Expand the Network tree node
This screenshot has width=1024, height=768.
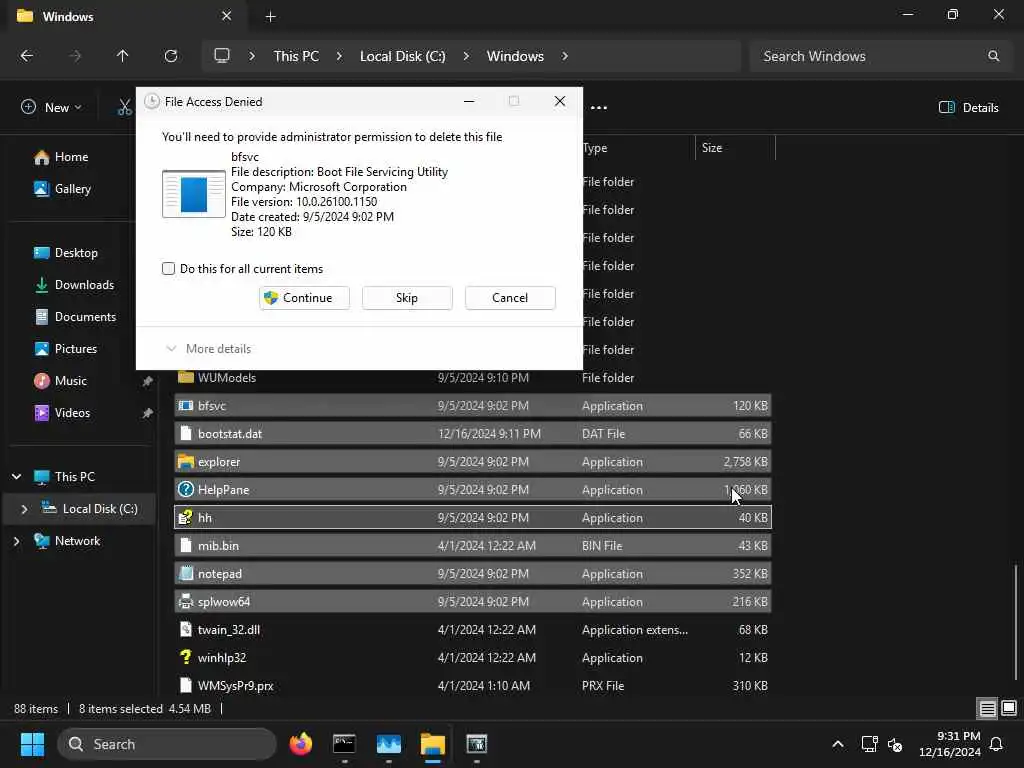pos(16,541)
